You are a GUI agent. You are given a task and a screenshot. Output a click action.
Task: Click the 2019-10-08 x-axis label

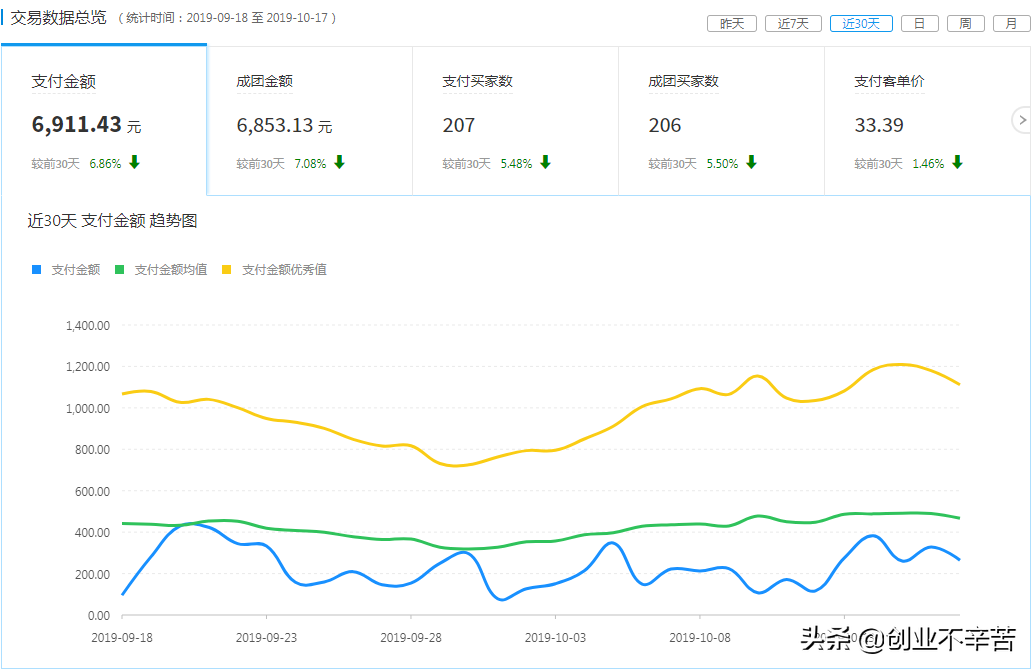click(x=700, y=637)
